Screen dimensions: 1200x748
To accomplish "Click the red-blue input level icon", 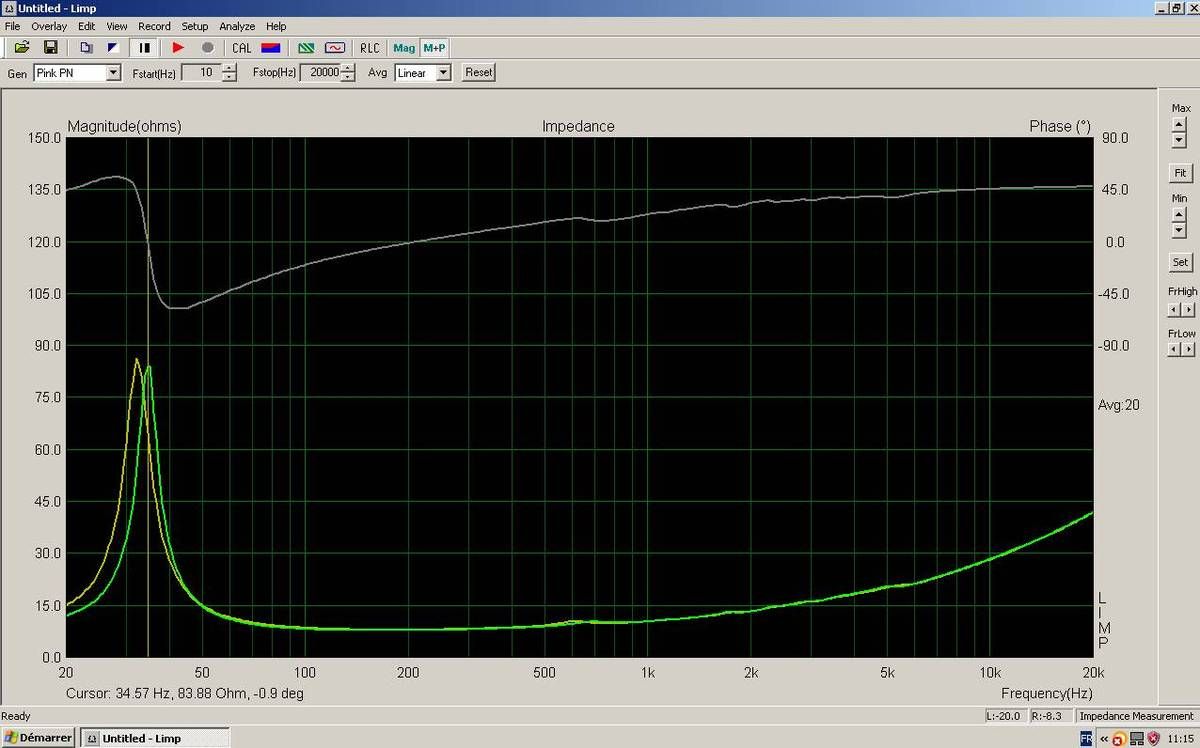I will [270, 47].
